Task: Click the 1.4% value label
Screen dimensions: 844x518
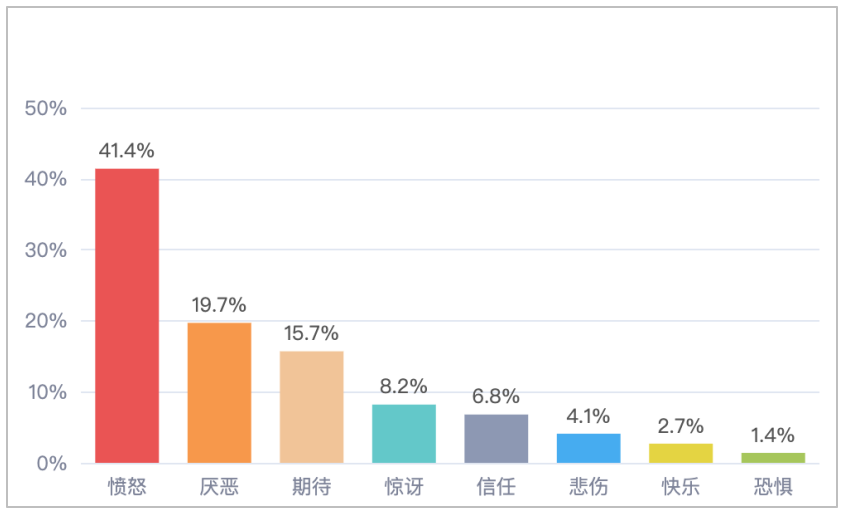Action: pyautogui.click(x=773, y=435)
